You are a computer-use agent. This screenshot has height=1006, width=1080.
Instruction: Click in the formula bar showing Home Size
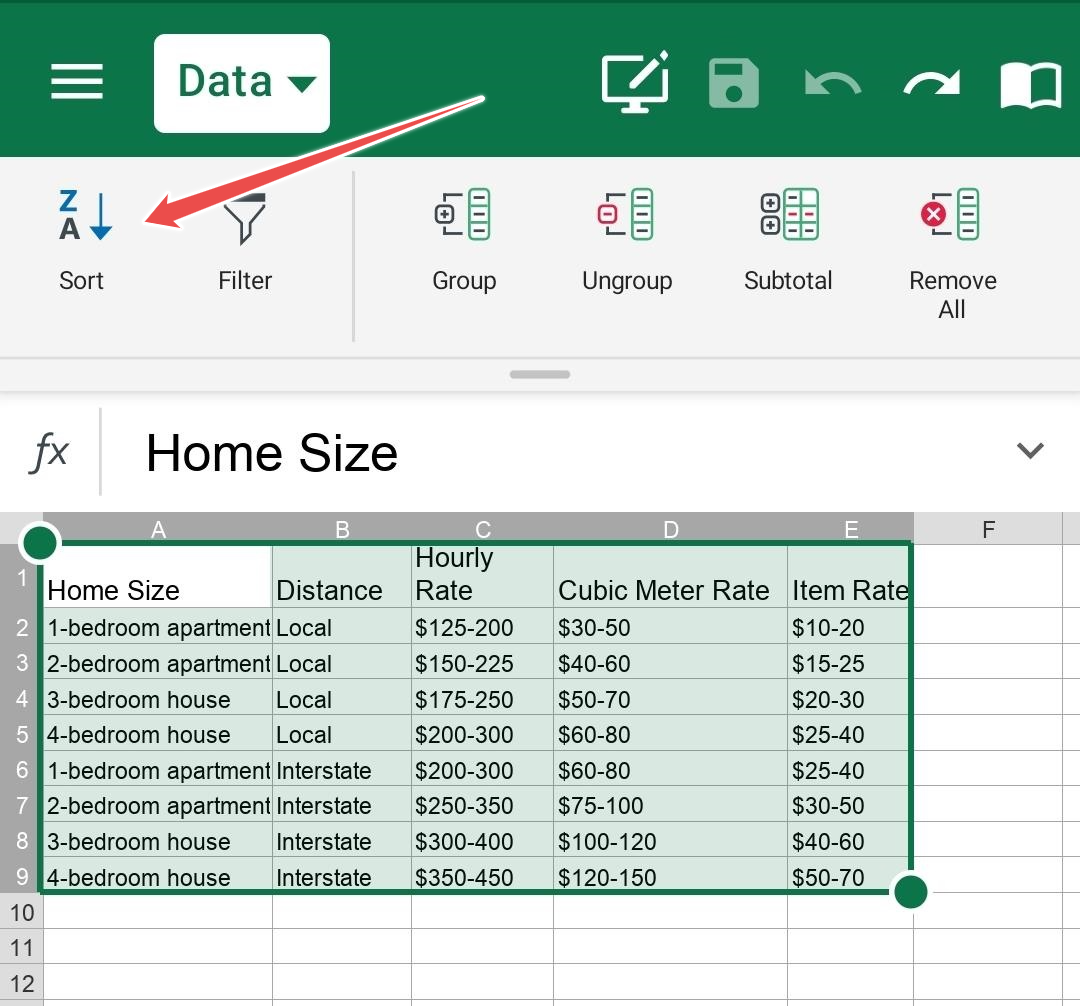pyautogui.click(x=560, y=453)
